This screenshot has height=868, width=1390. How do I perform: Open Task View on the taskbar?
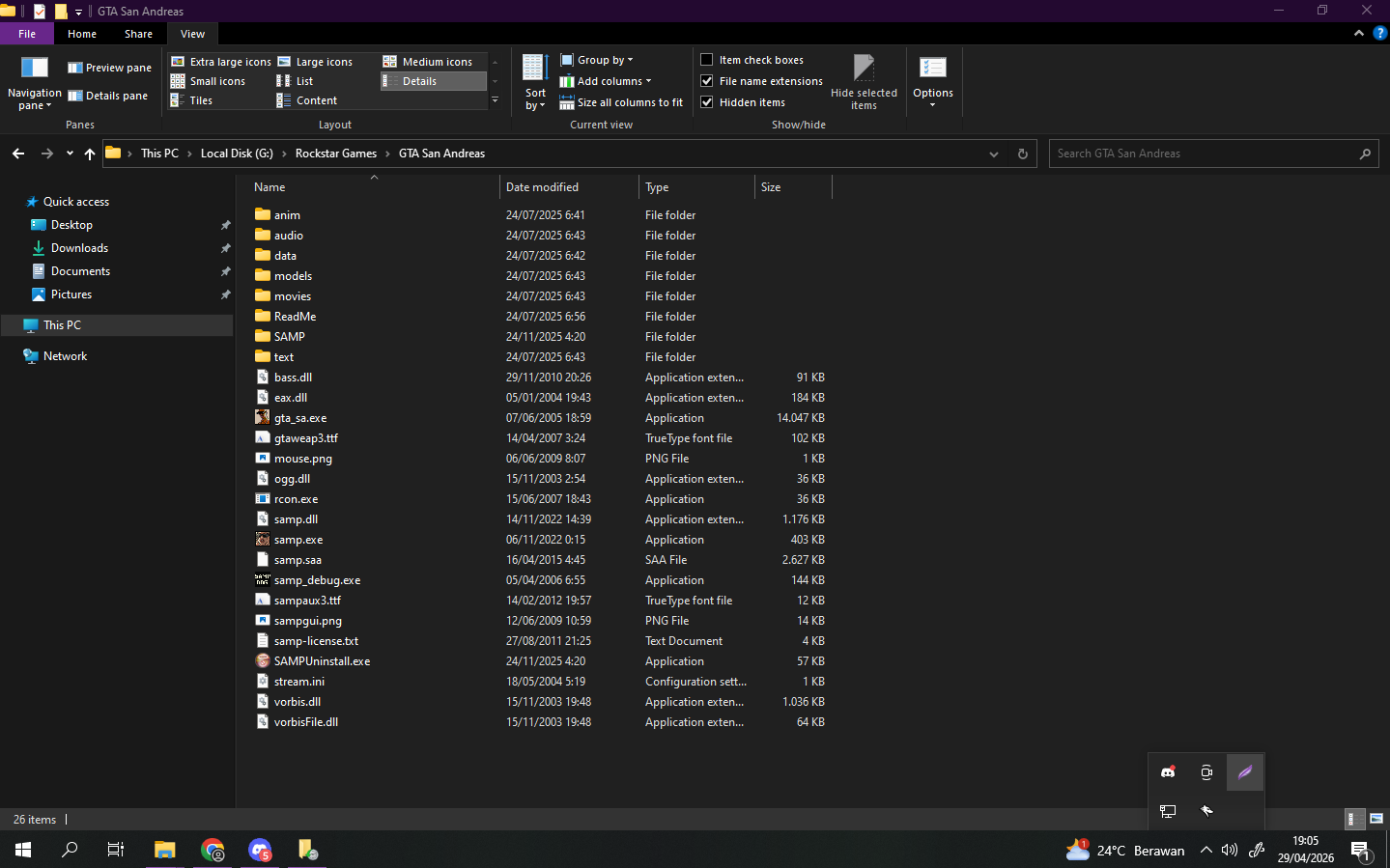click(x=116, y=850)
